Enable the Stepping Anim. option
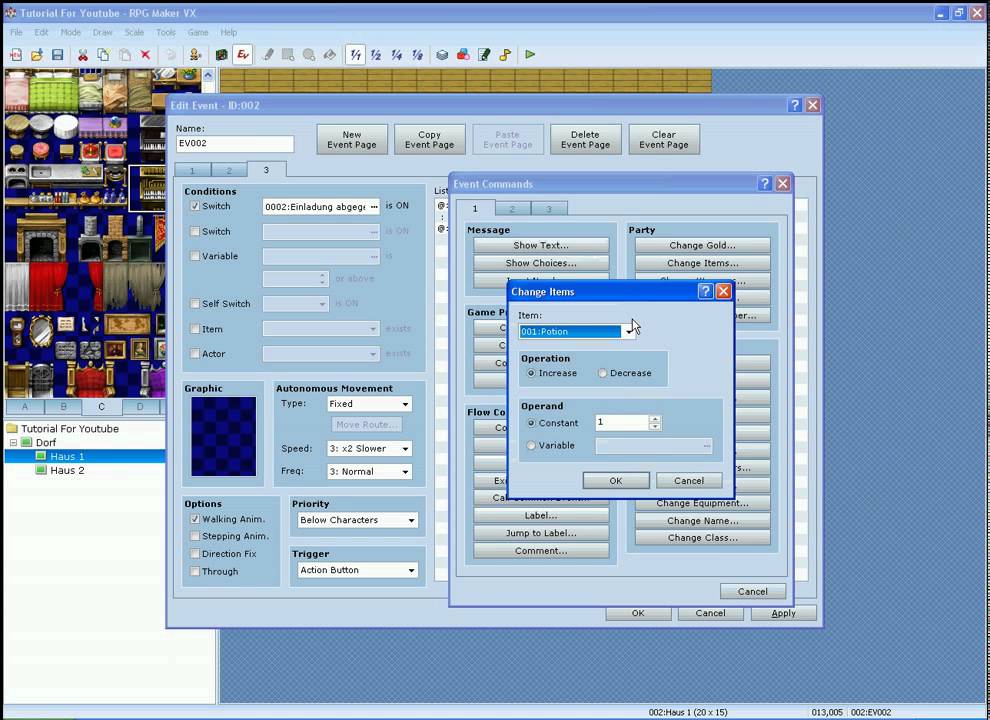Screen dimensions: 990x720 195,536
